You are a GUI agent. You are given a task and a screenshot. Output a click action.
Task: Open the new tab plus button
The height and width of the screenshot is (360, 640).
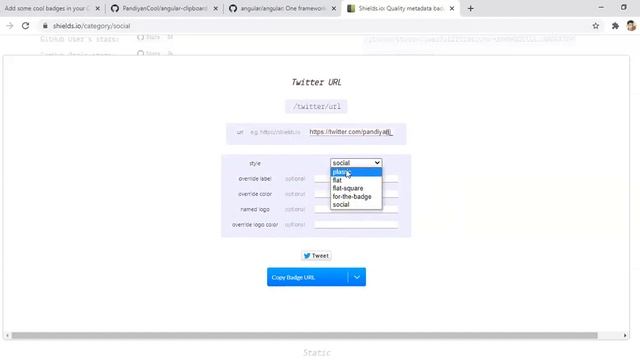point(471,8)
